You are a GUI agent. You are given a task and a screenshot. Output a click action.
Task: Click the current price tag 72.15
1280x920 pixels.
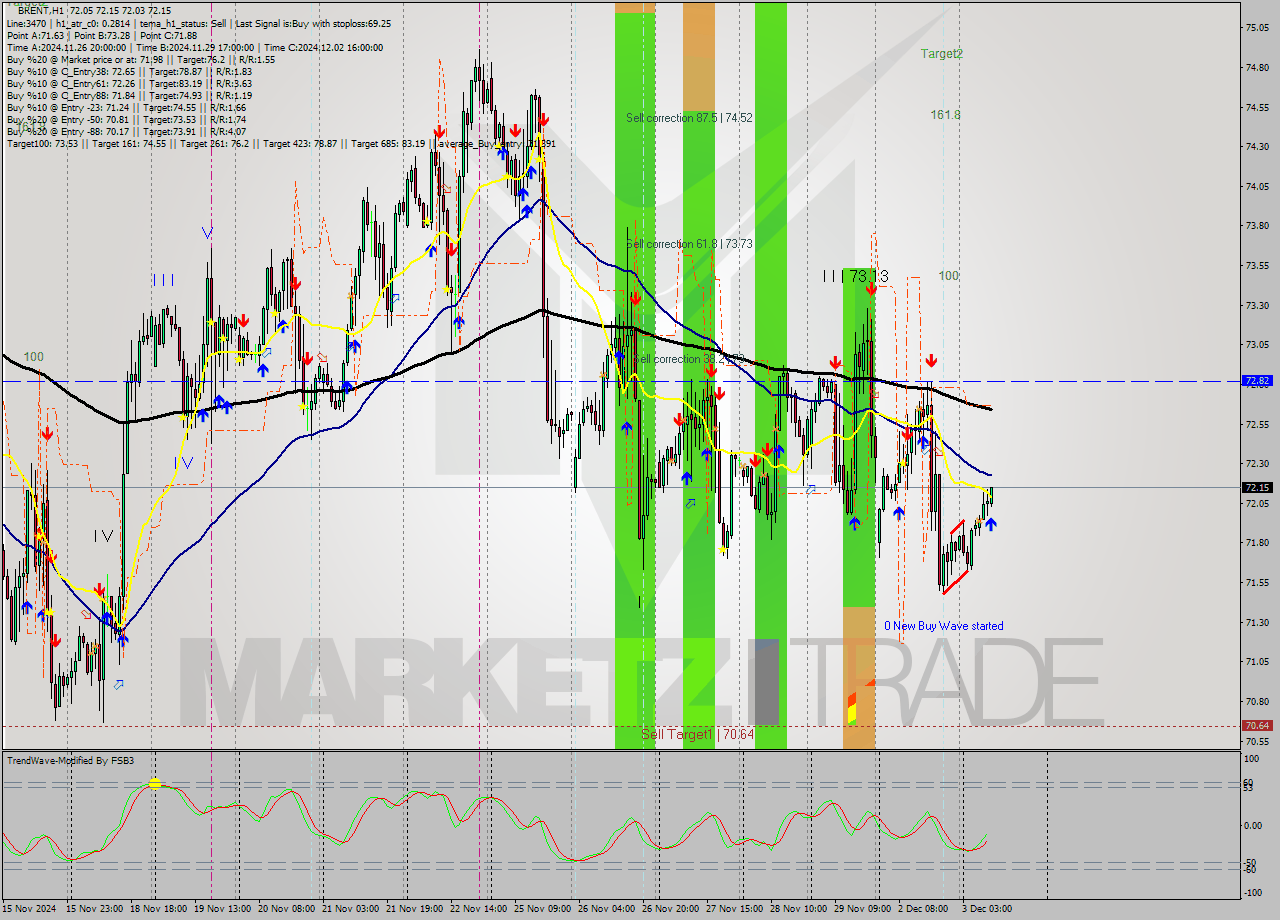(x=1257, y=488)
